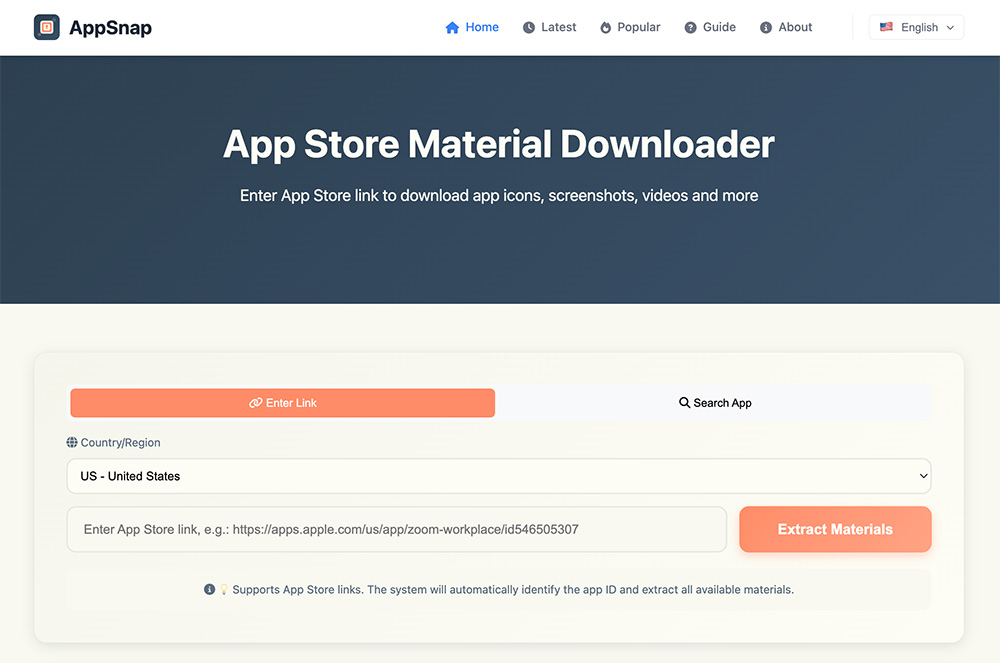Open the About link
1000x663 pixels.
786,27
